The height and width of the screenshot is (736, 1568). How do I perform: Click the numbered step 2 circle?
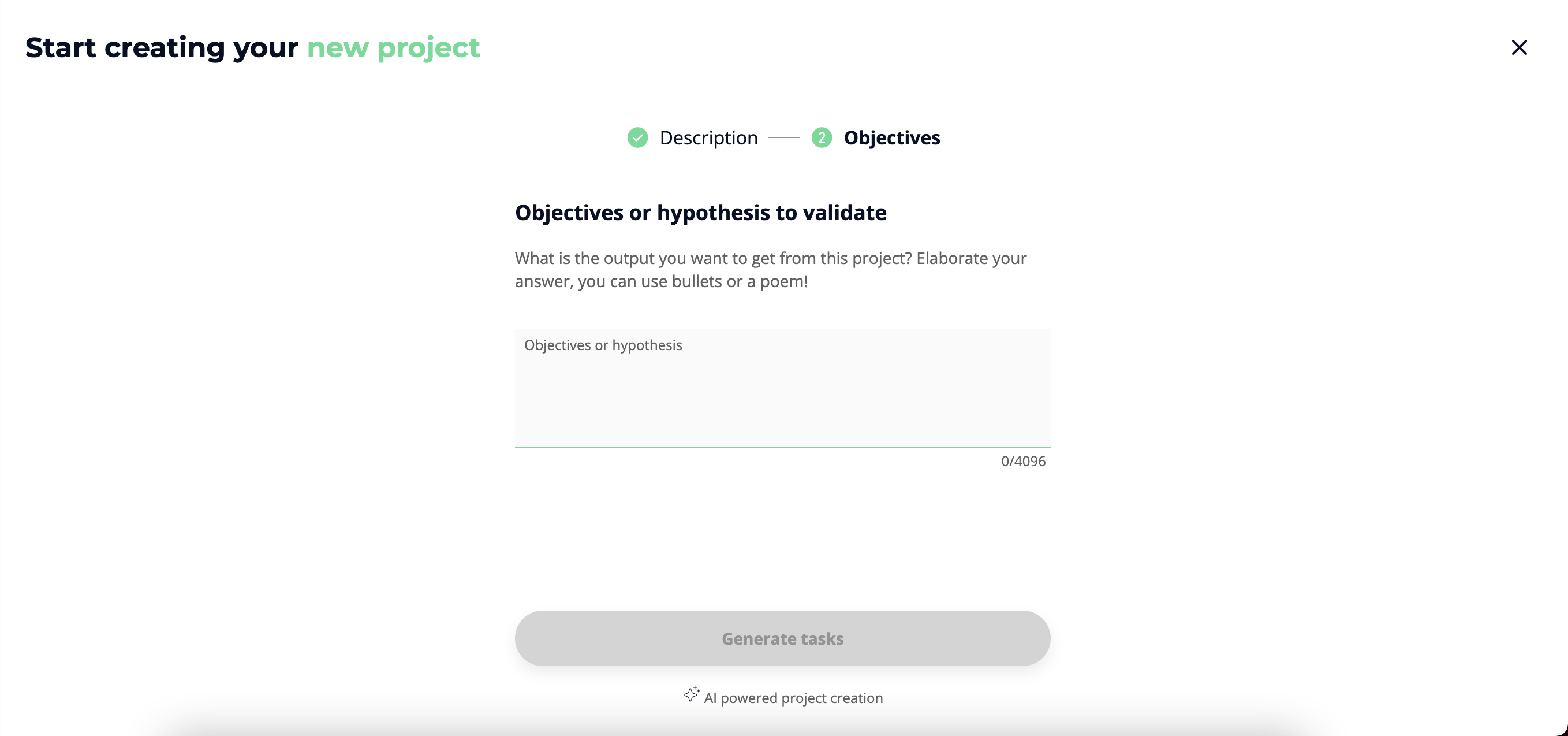tap(821, 137)
